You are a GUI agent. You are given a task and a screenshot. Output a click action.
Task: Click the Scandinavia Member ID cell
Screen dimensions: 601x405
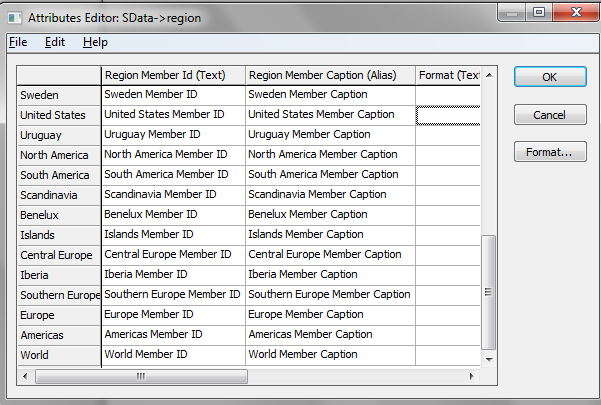(x=173, y=195)
